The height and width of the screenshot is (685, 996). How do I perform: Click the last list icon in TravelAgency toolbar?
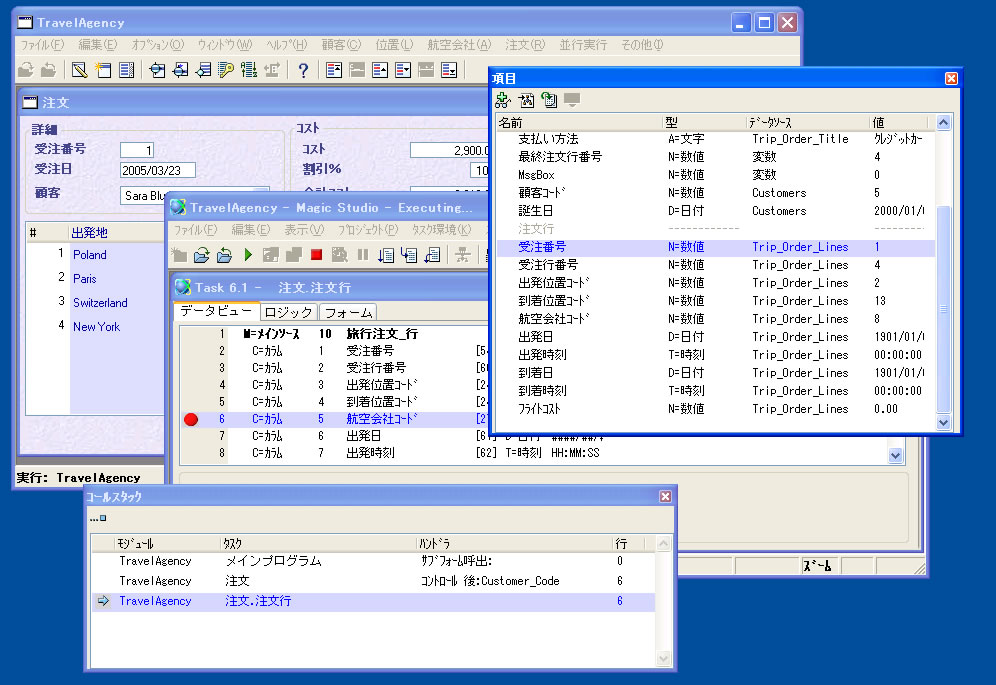(x=449, y=70)
